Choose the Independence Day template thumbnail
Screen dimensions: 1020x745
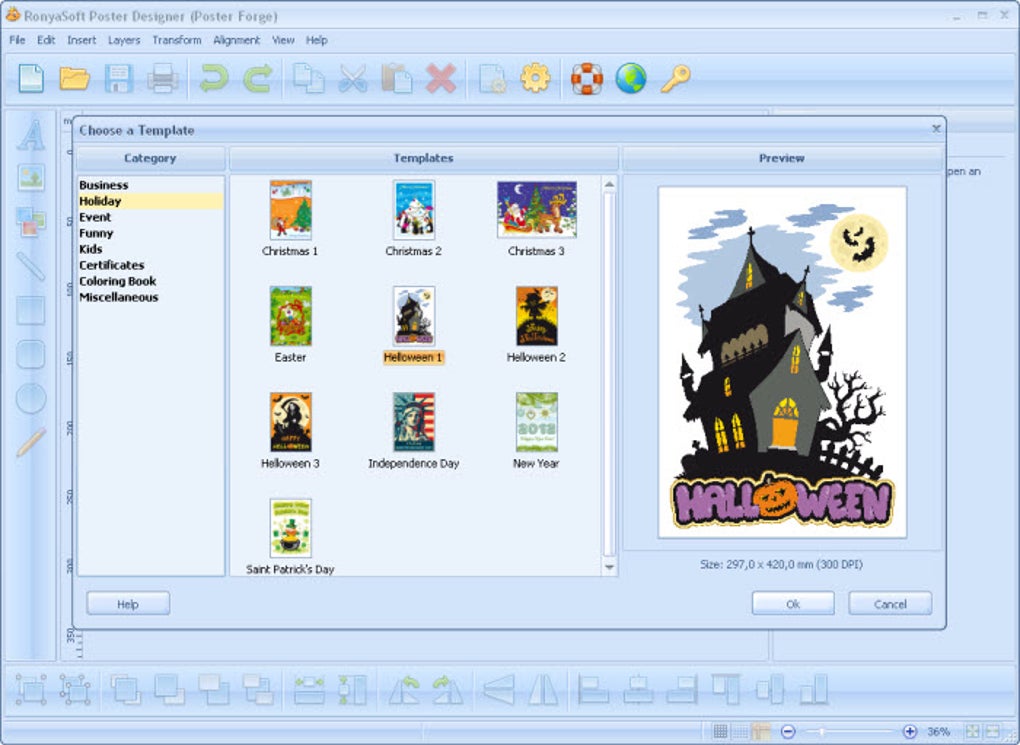point(414,422)
